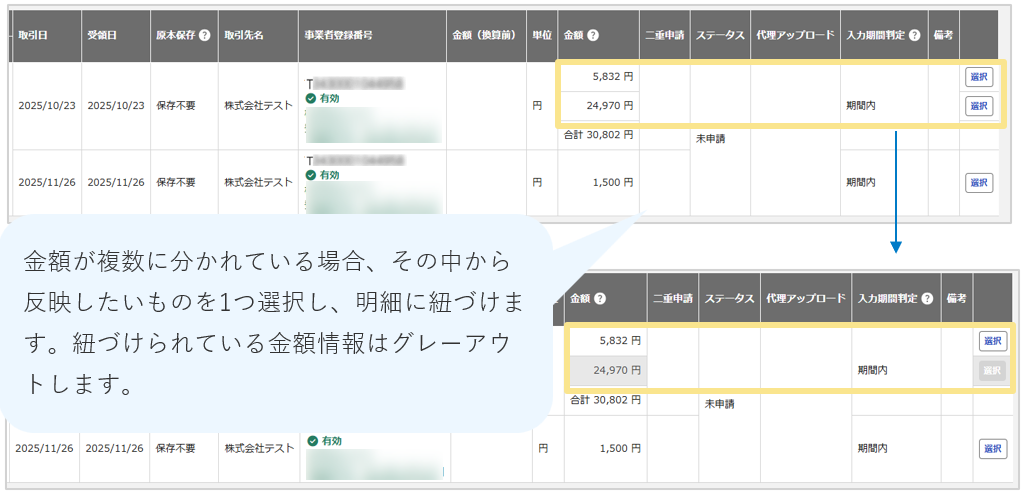The height and width of the screenshot is (493, 1023).
Task: Click help icon beside 入力期間判定 in top table
Action: (915, 36)
